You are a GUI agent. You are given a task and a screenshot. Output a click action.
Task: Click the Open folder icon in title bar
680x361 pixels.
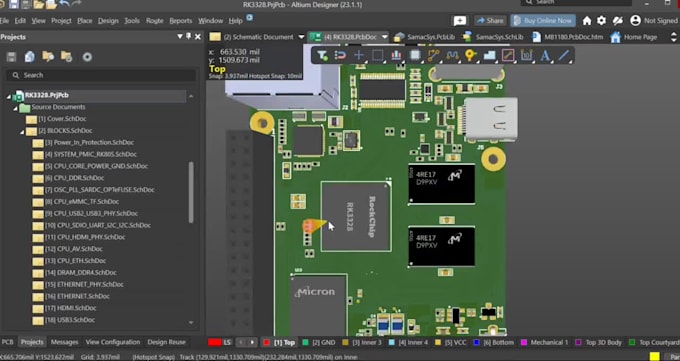pos(39,4)
